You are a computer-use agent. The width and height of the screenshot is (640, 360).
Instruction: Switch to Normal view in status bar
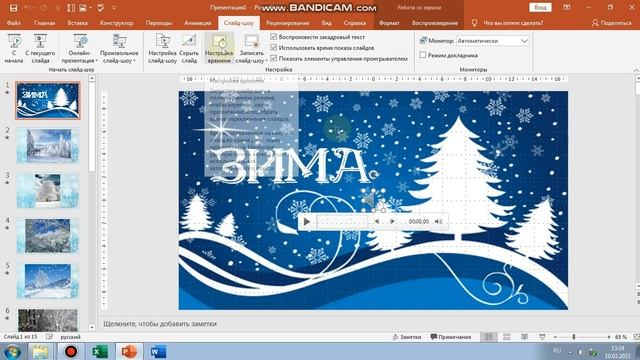tap(489, 337)
